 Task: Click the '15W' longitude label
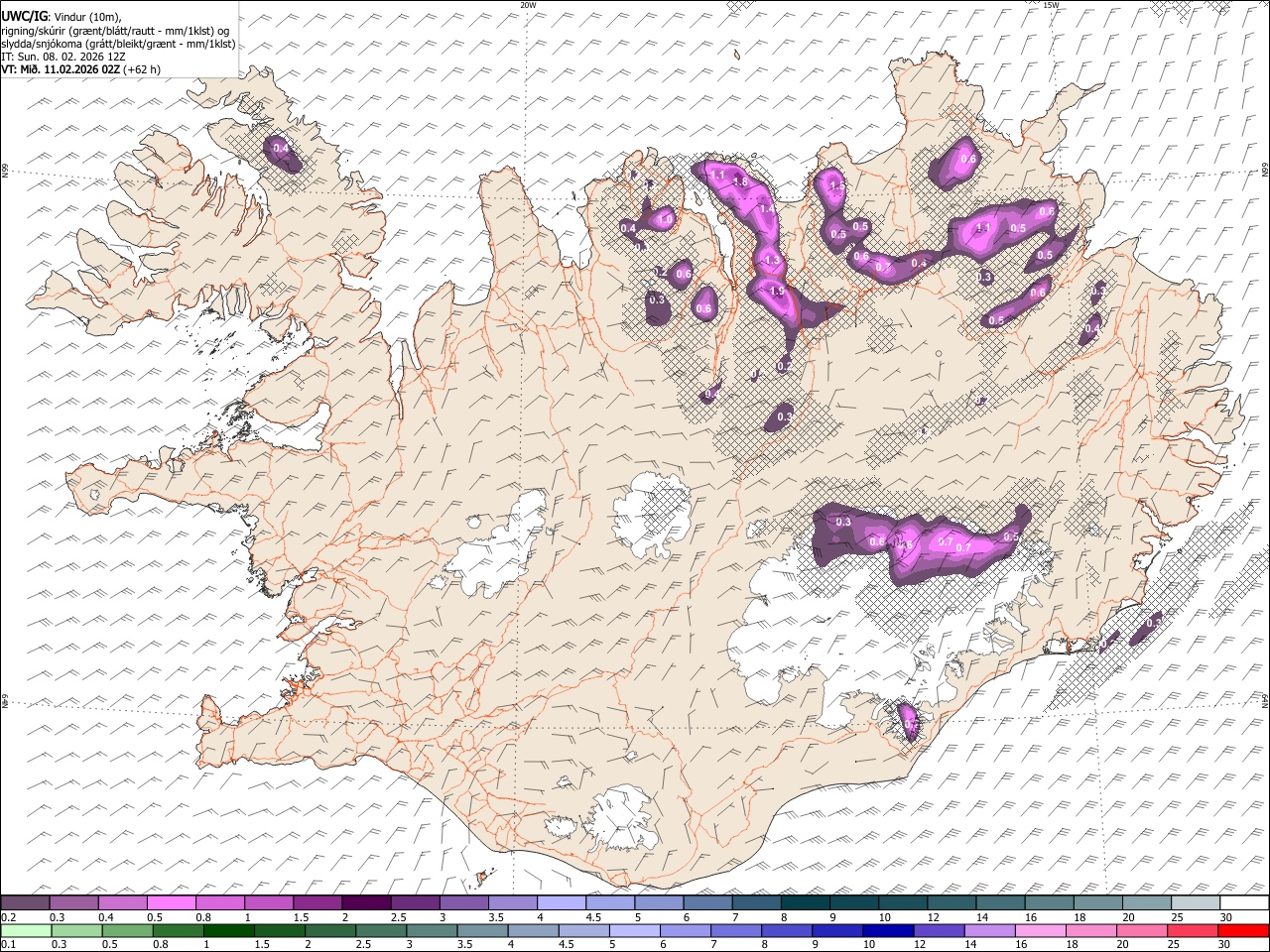tap(1051, 5)
